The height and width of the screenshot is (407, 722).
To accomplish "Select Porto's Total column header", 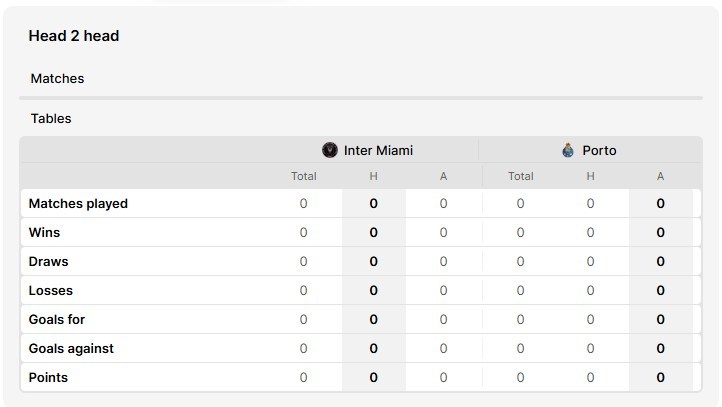I will pos(521,176).
